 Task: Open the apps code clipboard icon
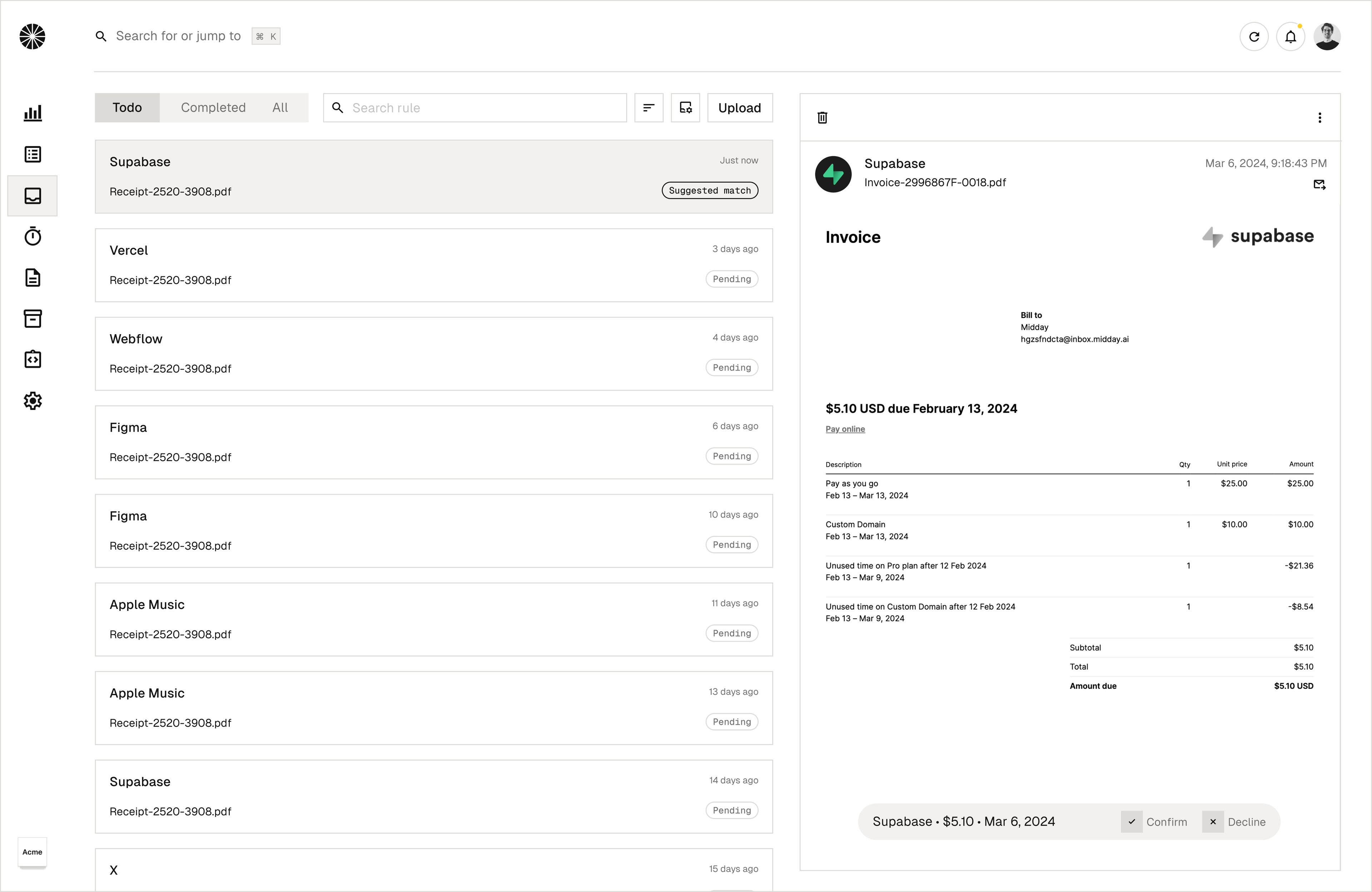click(x=33, y=359)
